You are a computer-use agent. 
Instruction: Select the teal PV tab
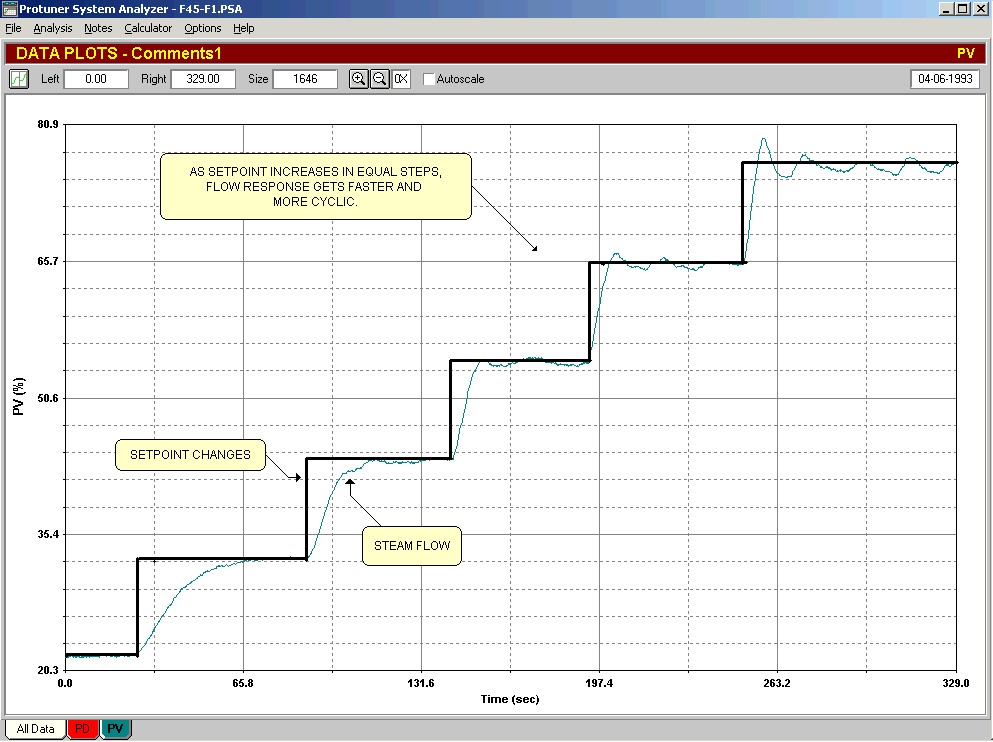click(116, 729)
